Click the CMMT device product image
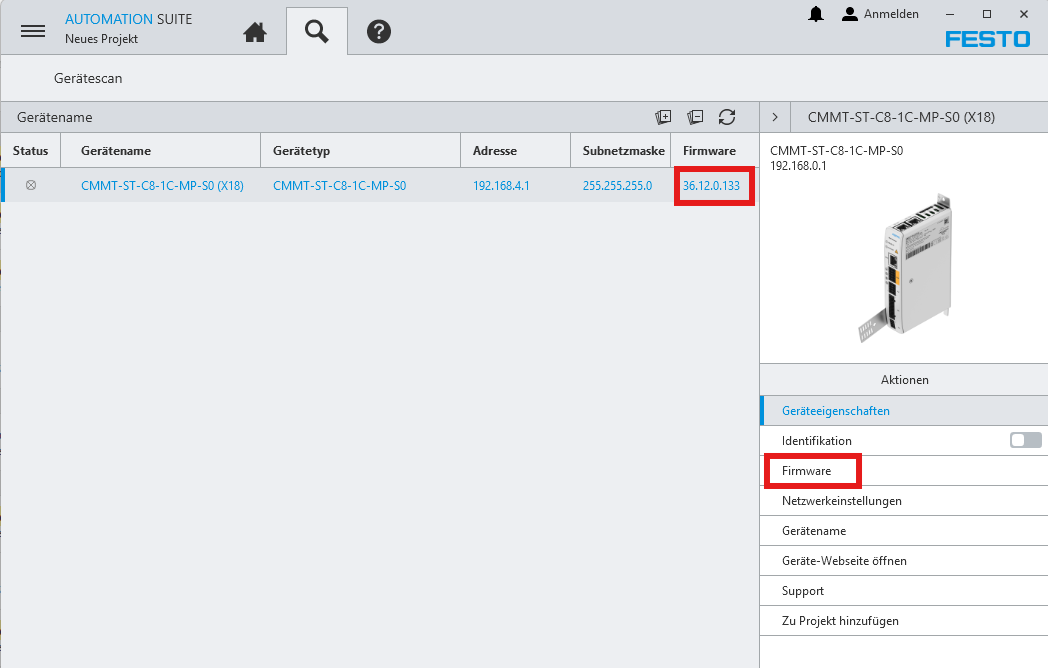The width and height of the screenshot is (1048, 668). [906, 267]
